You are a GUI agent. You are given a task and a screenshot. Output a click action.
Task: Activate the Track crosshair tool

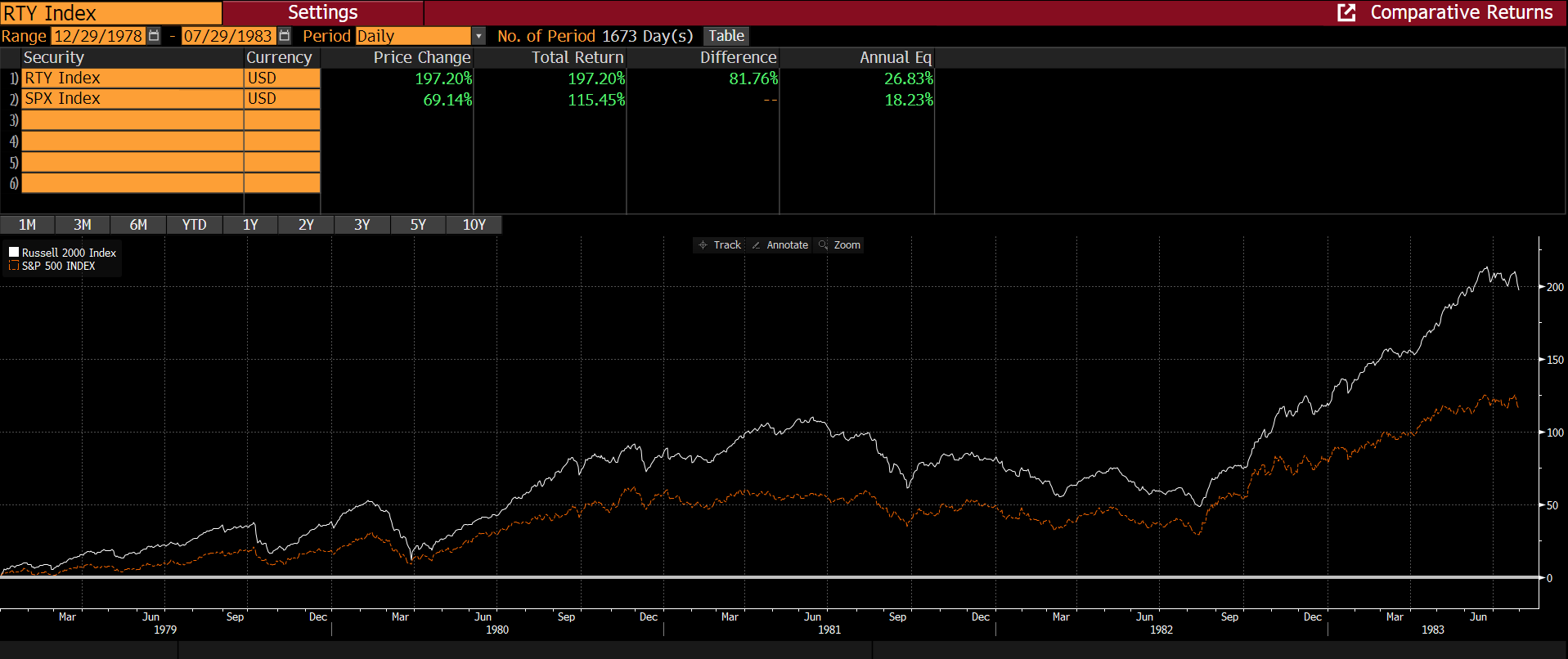(720, 245)
